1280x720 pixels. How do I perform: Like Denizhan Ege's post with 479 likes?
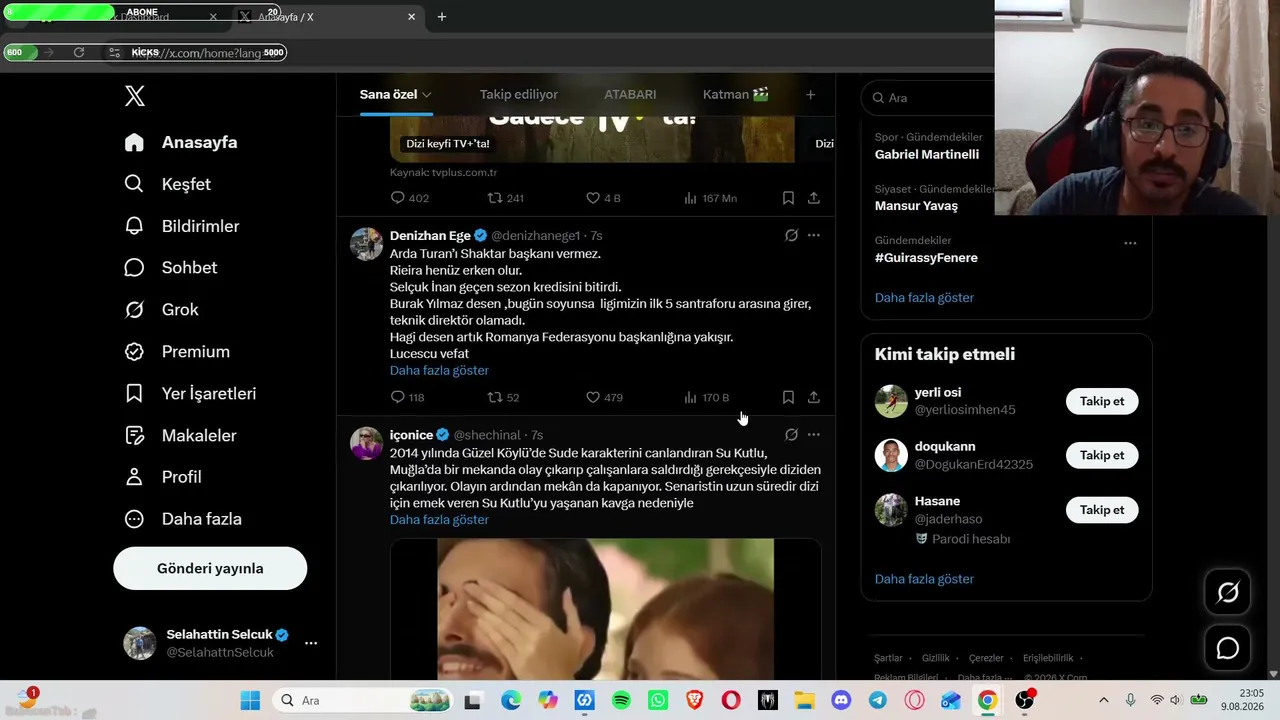coord(604,397)
